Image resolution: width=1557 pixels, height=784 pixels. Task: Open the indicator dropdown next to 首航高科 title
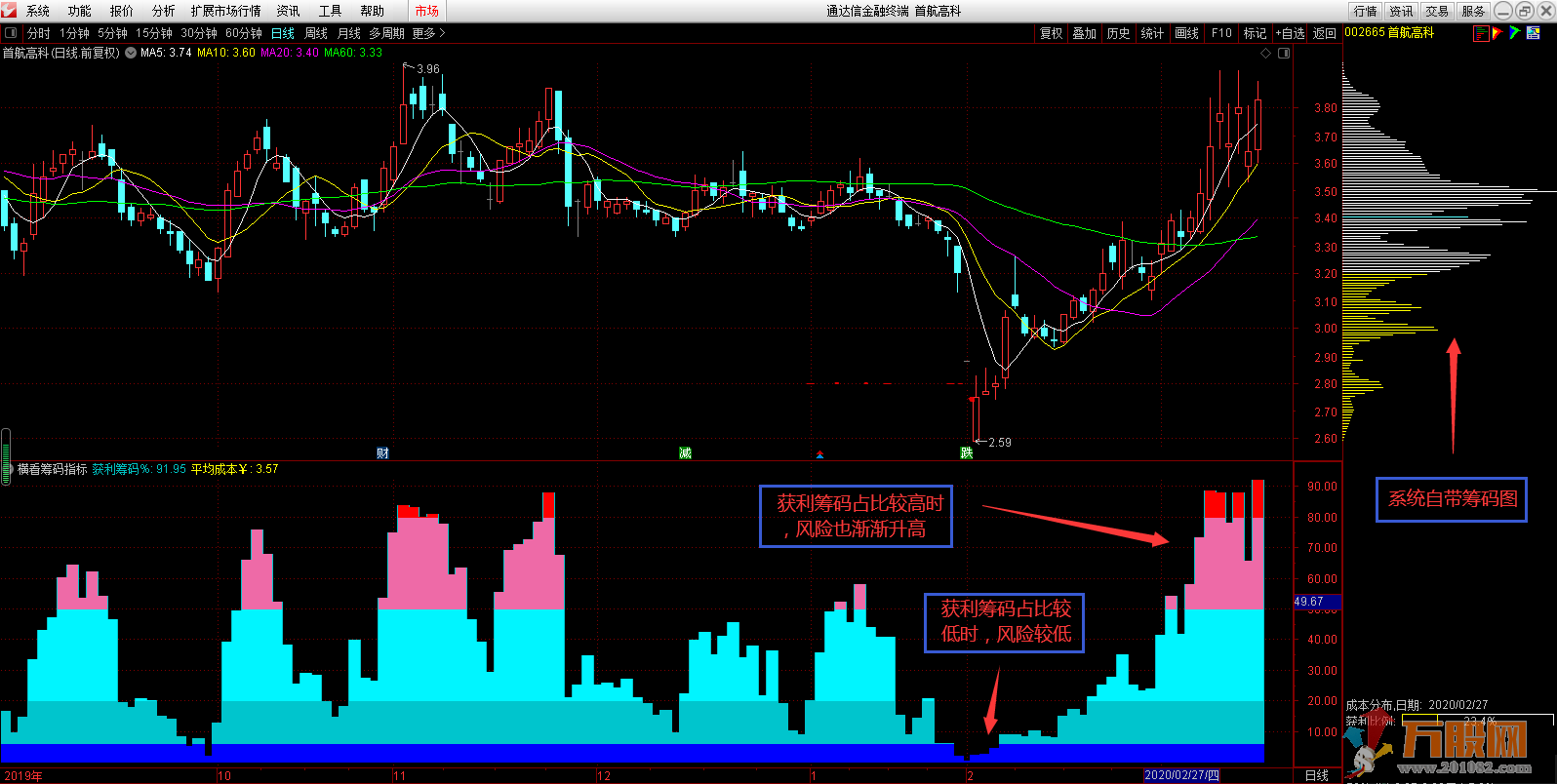click(131, 53)
